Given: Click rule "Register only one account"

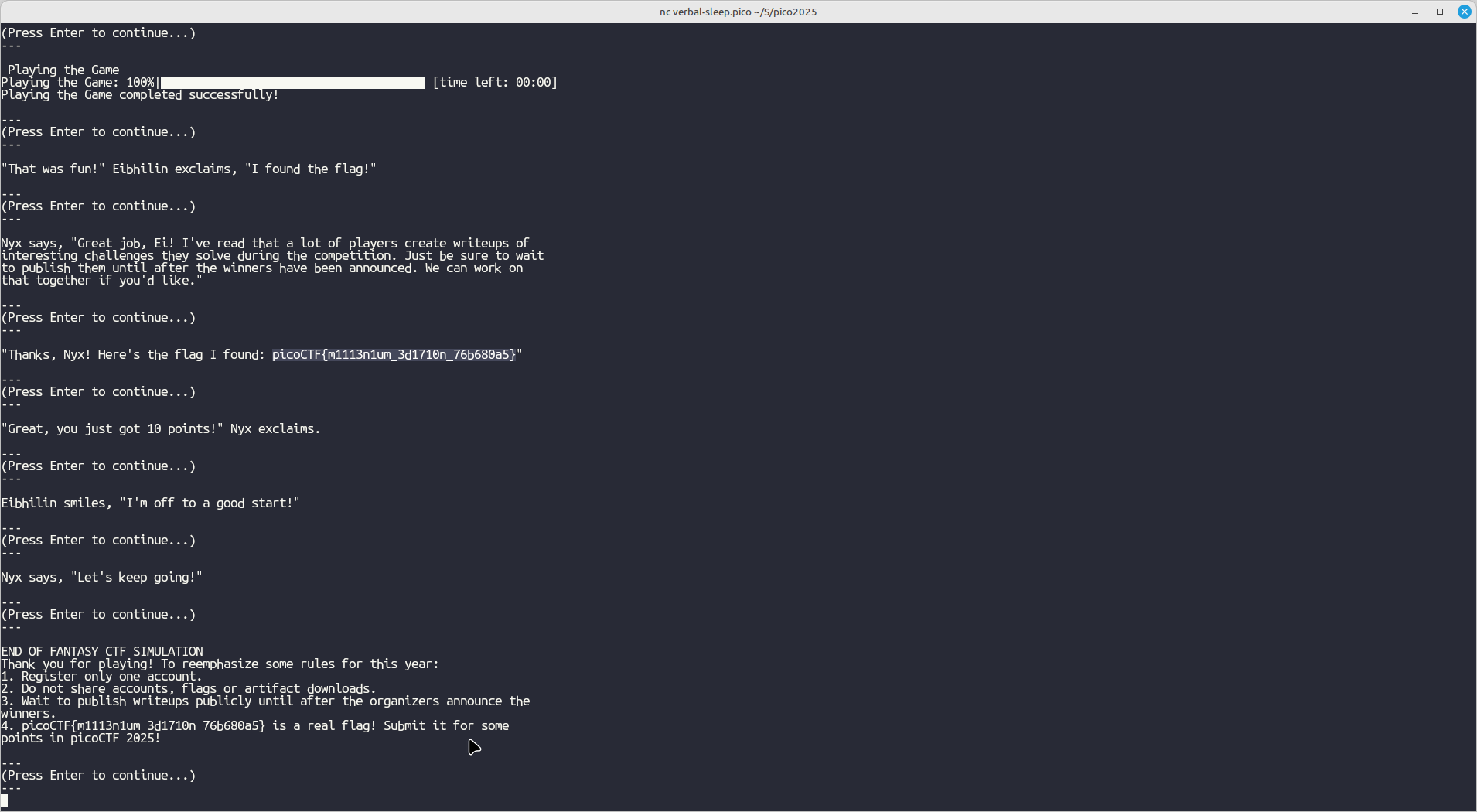Looking at the screenshot, I should (x=101, y=677).
